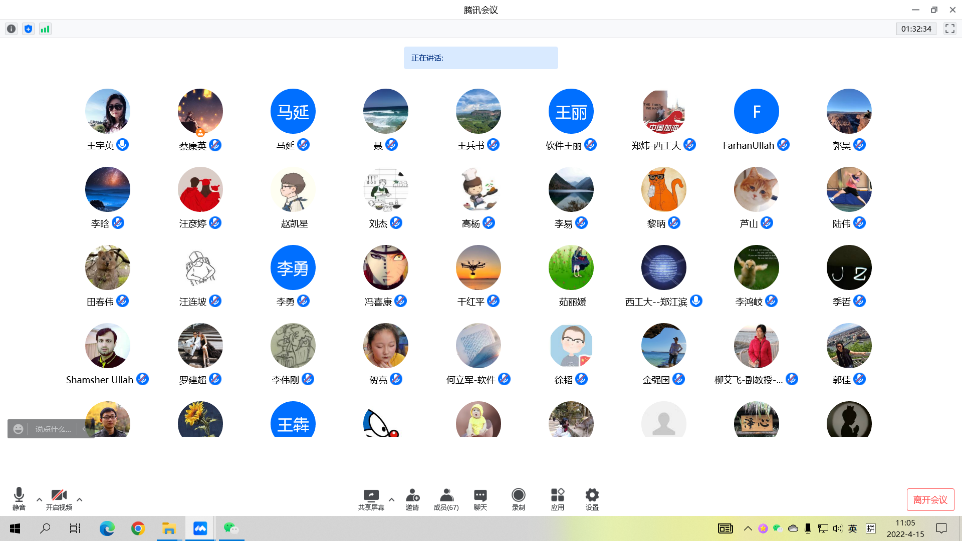Open Microsoft Edge from the taskbar

pyautogui.click(x=107, y=528)
